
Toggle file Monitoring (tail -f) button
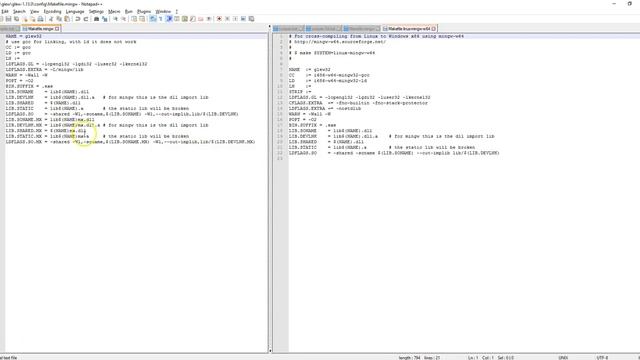point(209,19)
